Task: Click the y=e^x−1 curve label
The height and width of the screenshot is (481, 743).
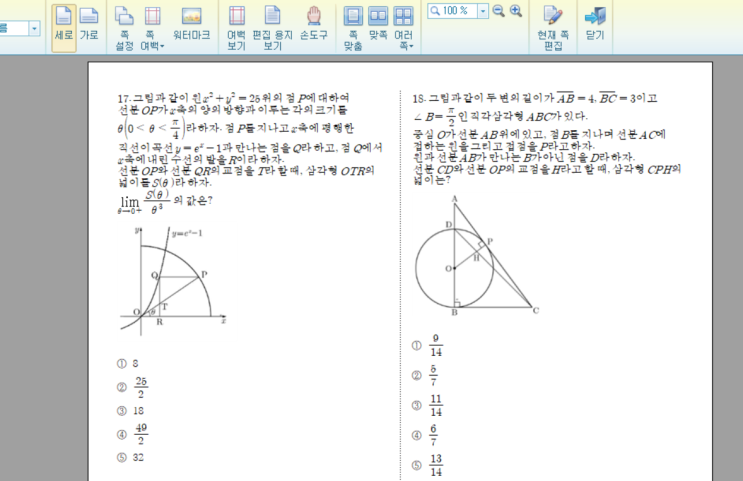Action: (x=187, y=233)
